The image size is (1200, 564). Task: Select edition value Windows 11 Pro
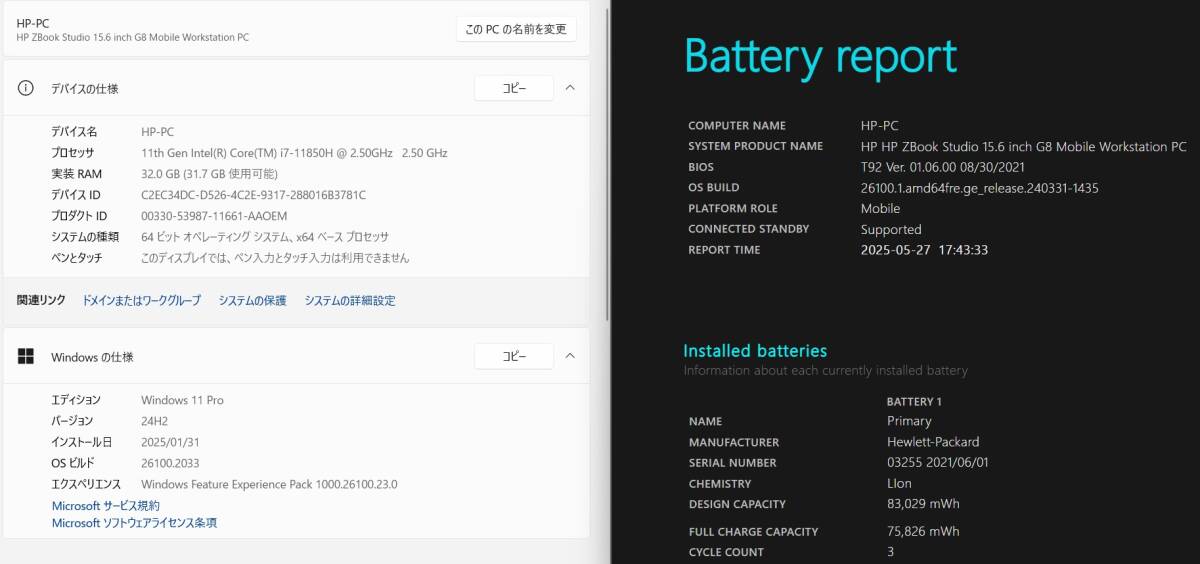pos(182,400)
